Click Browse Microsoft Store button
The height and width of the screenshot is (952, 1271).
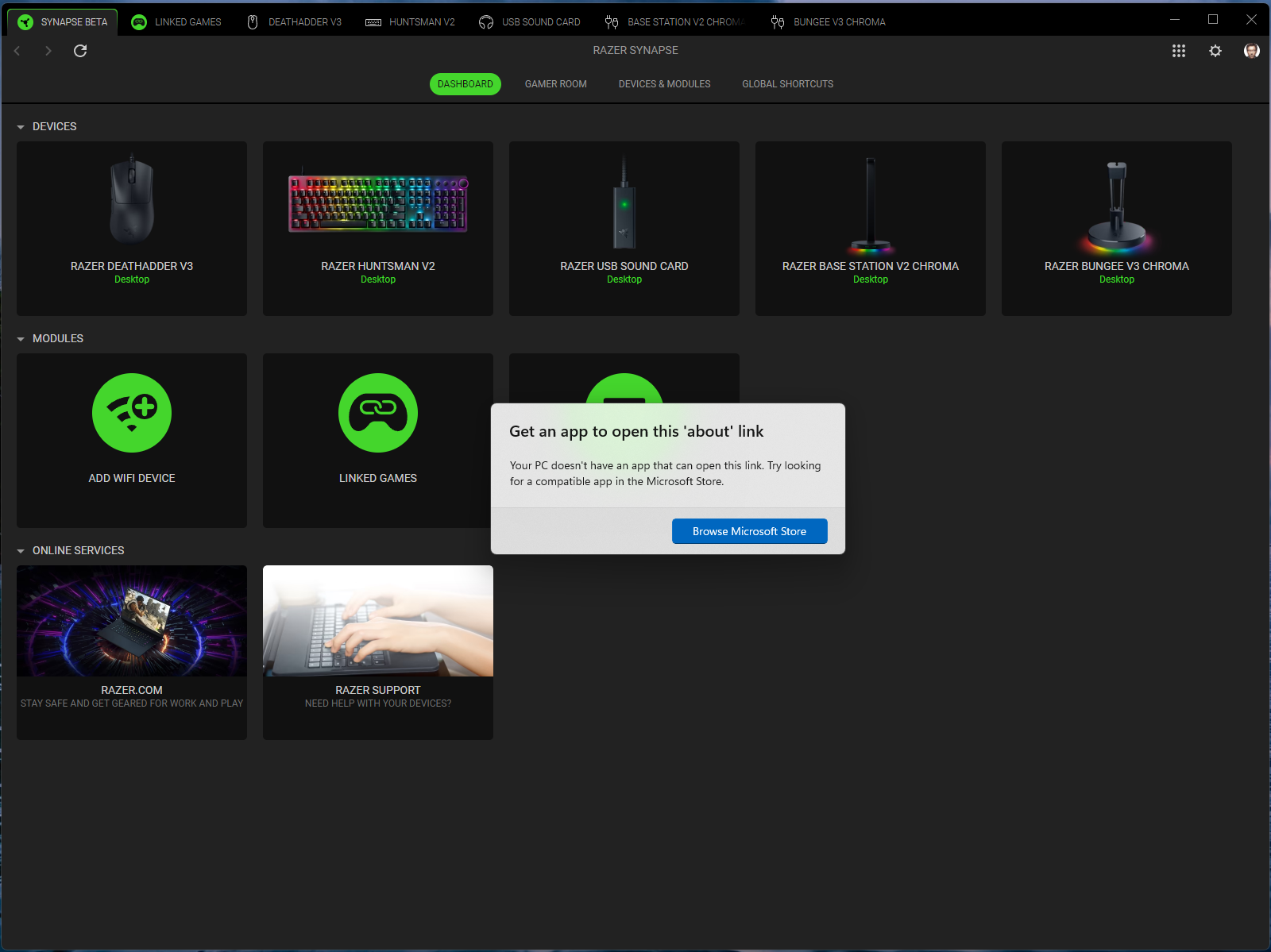tap(750, 531)
